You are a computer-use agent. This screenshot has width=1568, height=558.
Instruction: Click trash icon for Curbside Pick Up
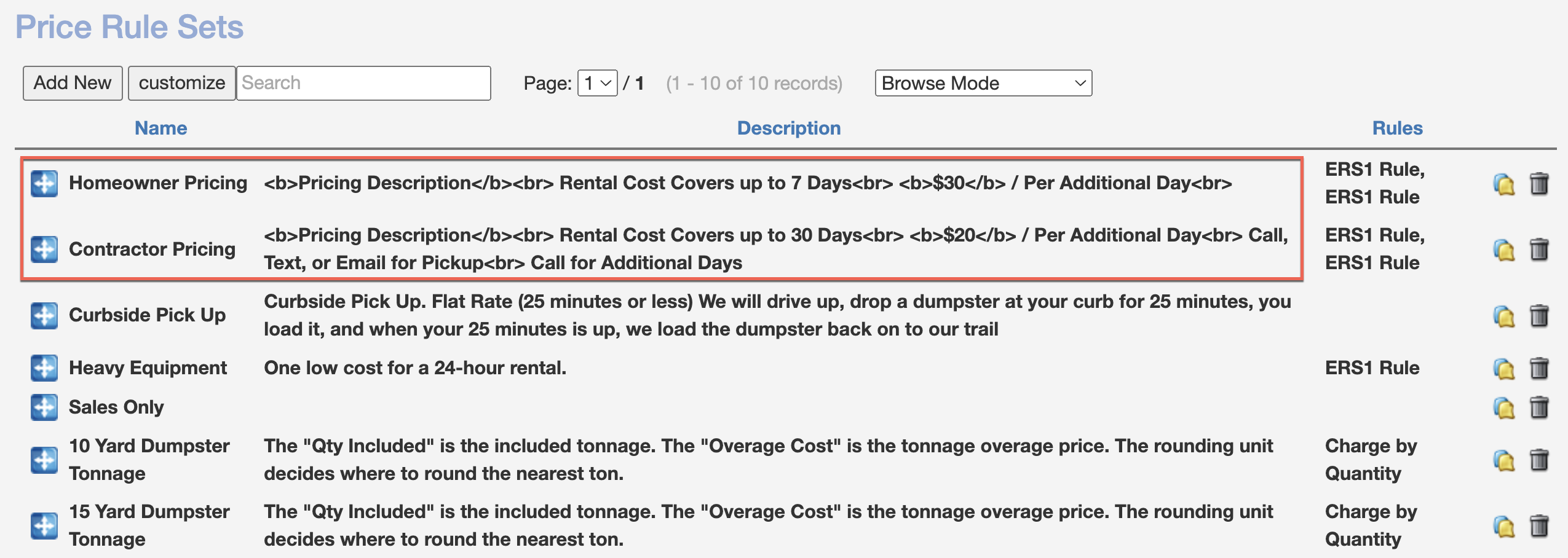[x=1538, y=316]
